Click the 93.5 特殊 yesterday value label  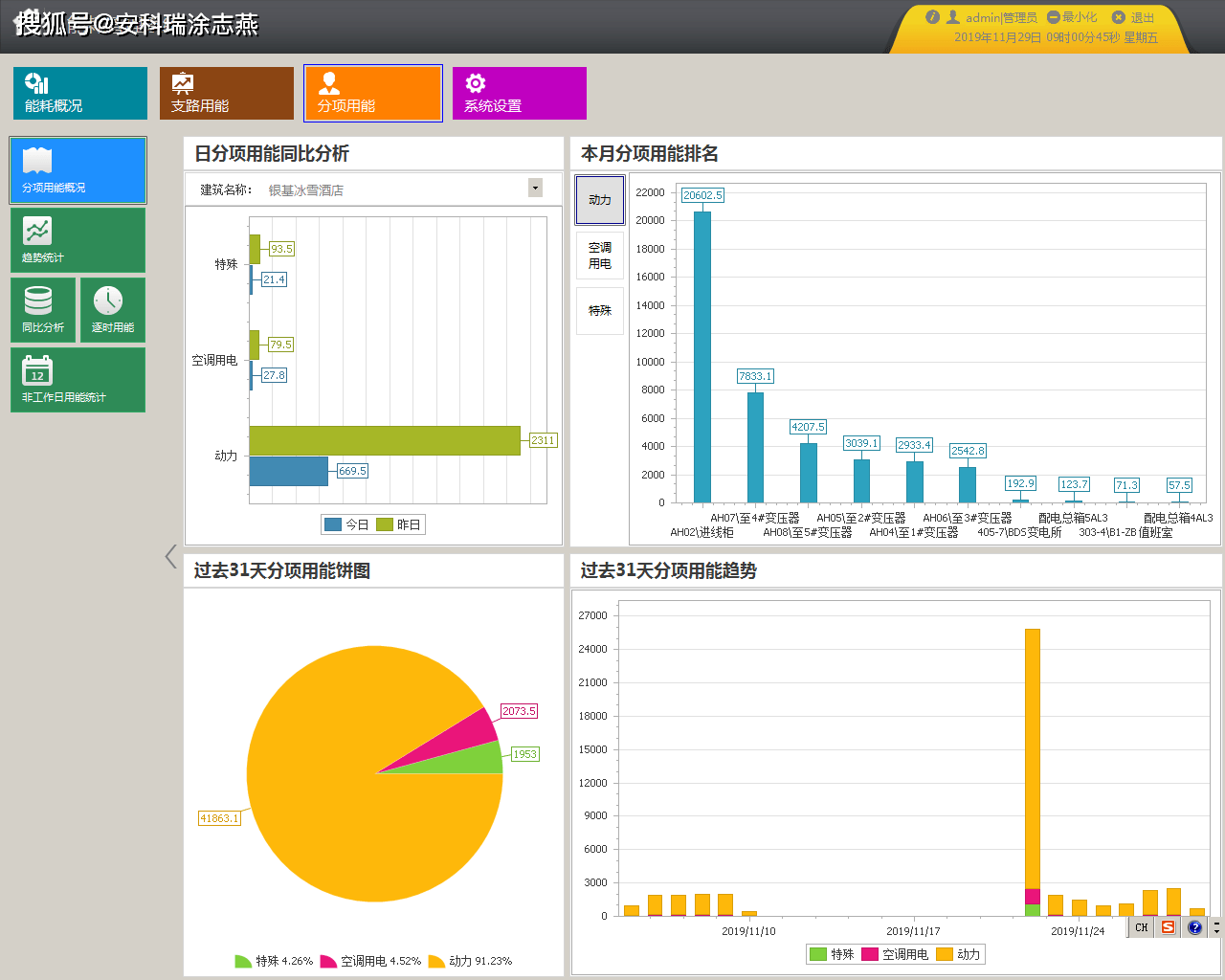pos(281,249)
